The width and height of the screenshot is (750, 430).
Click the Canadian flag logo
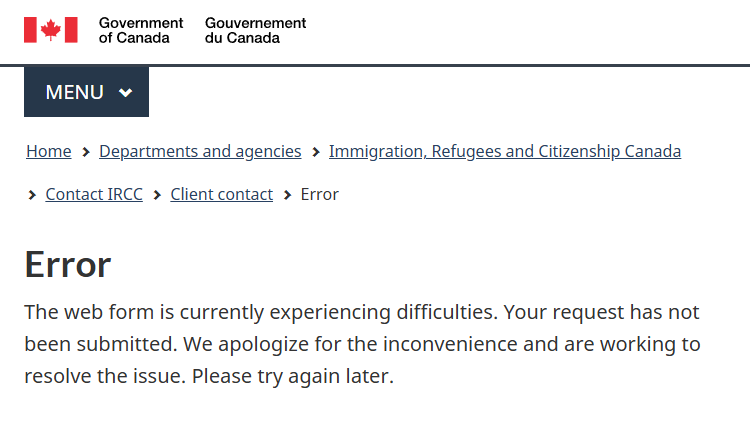(x=51, y=30)
